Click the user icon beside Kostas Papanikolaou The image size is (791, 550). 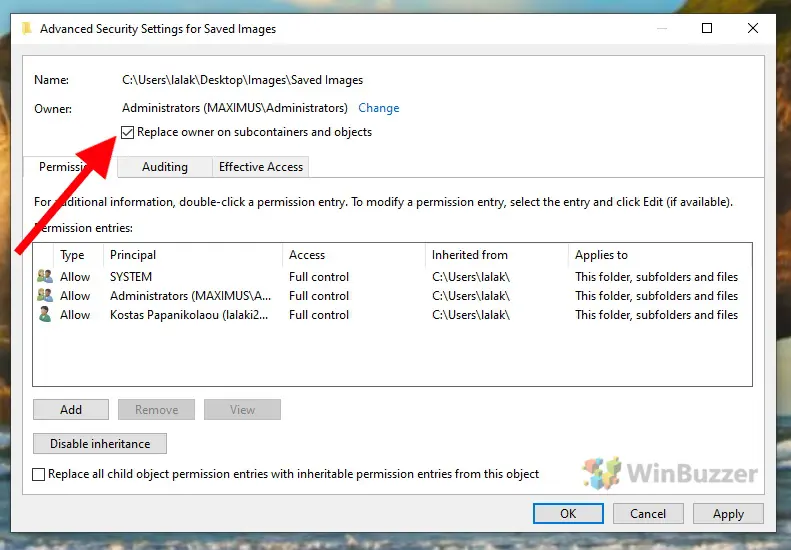pyautogui.click(x=45, y=314)
